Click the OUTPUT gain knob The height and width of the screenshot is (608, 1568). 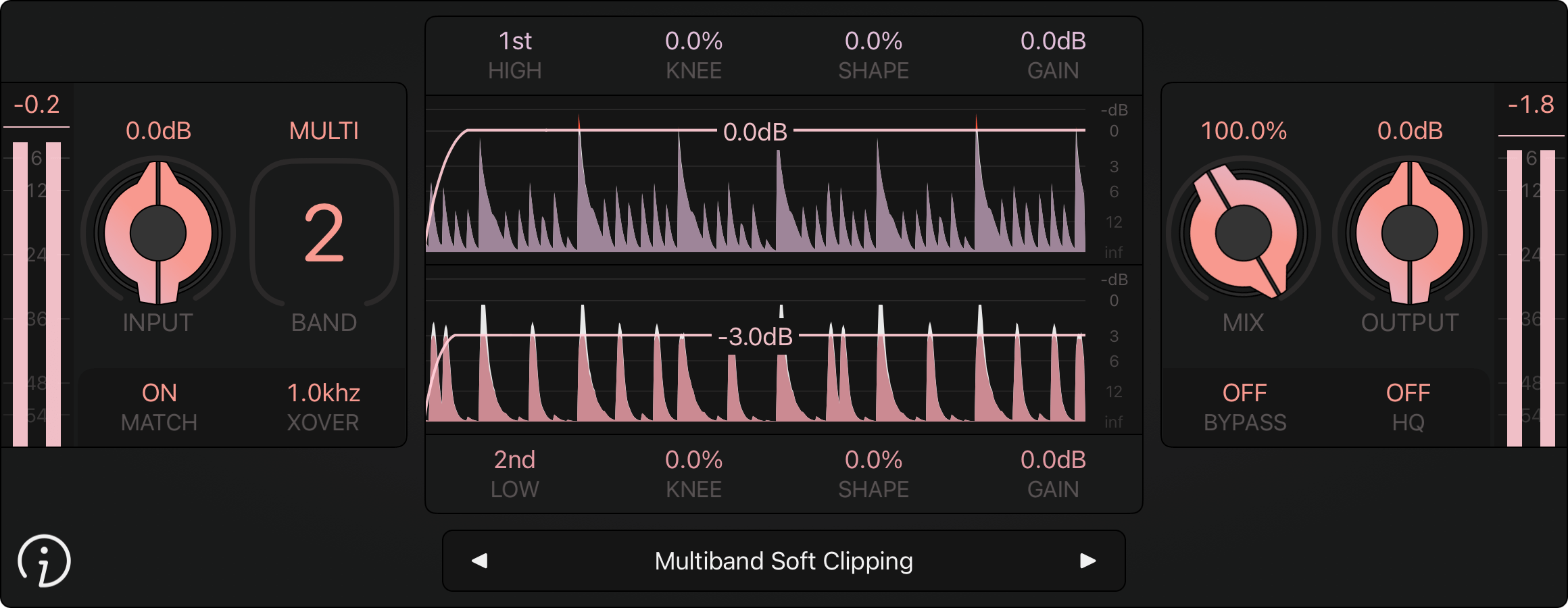[x=1410, y=233]
